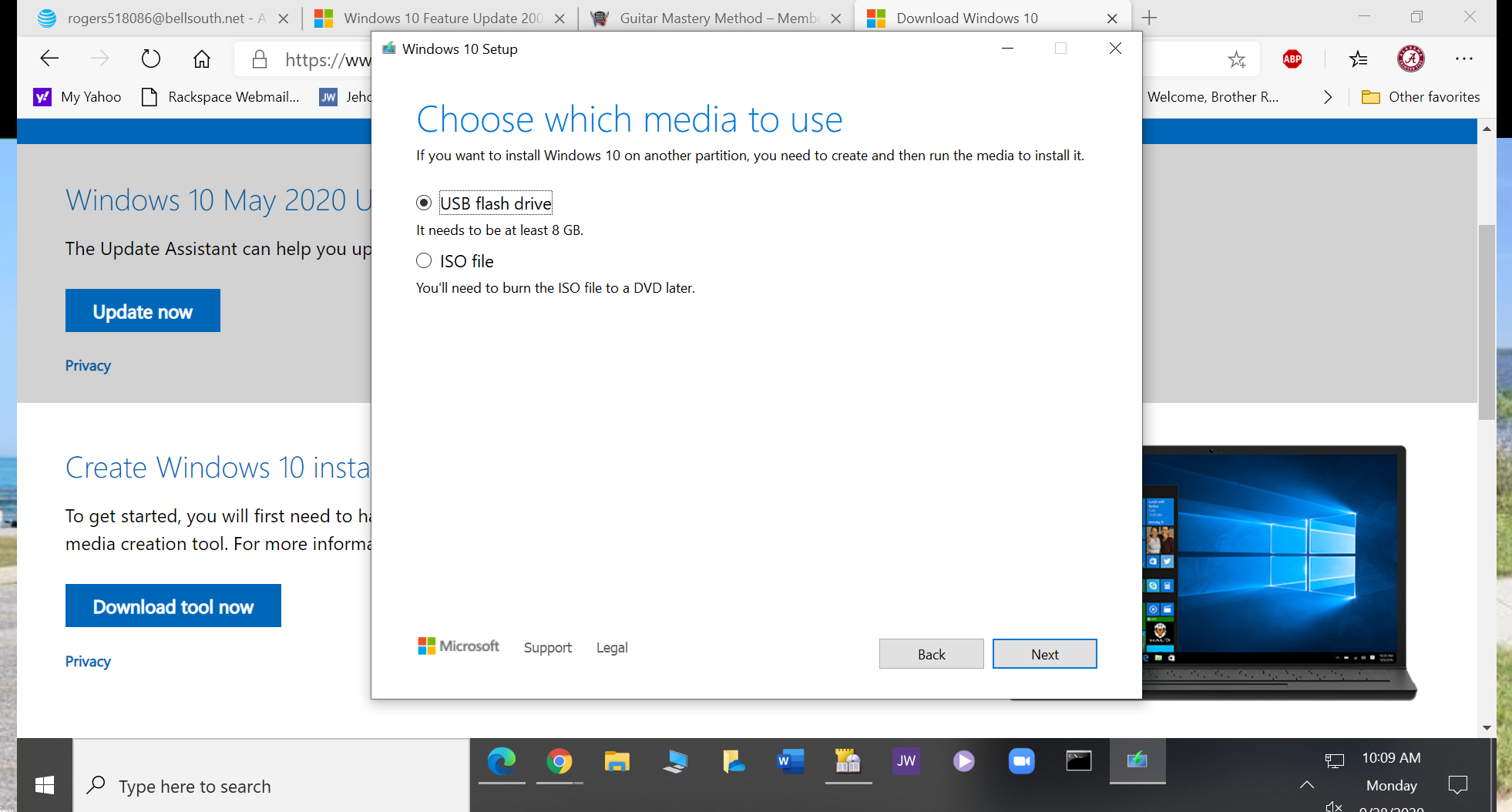This screenshot has width=1512, height=812.
Task: Expand the favorites bar overflow chevron
Action: pos(1327,97)
